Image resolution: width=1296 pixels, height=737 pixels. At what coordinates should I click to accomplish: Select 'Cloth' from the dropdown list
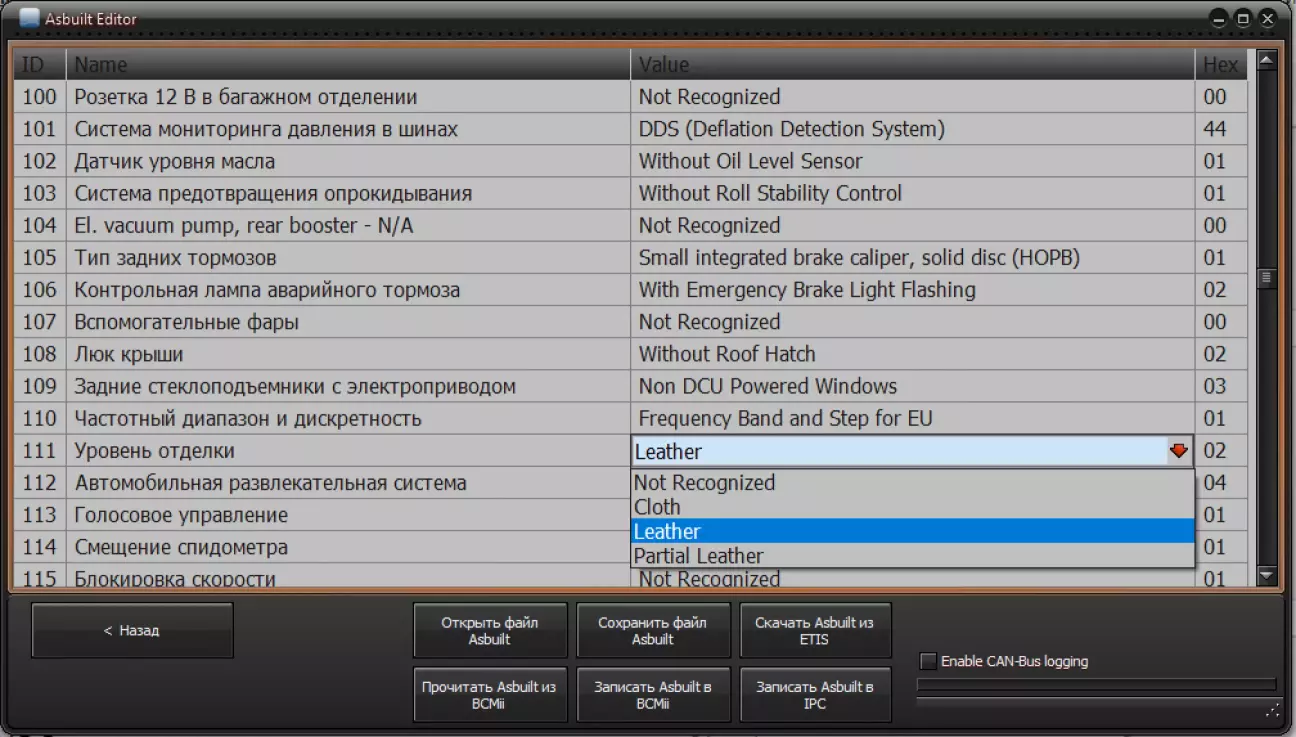(x=657, y=507)
